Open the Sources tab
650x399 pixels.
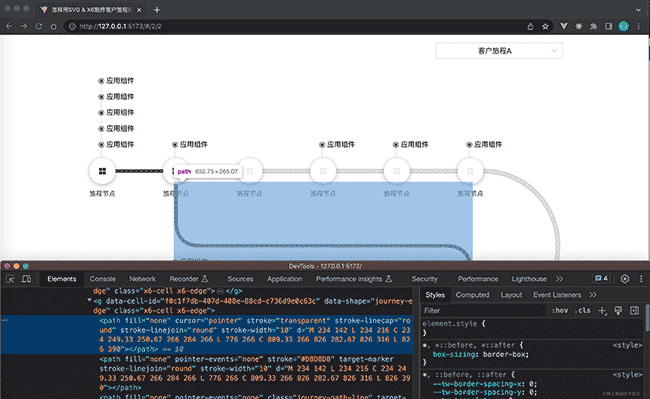240,279
